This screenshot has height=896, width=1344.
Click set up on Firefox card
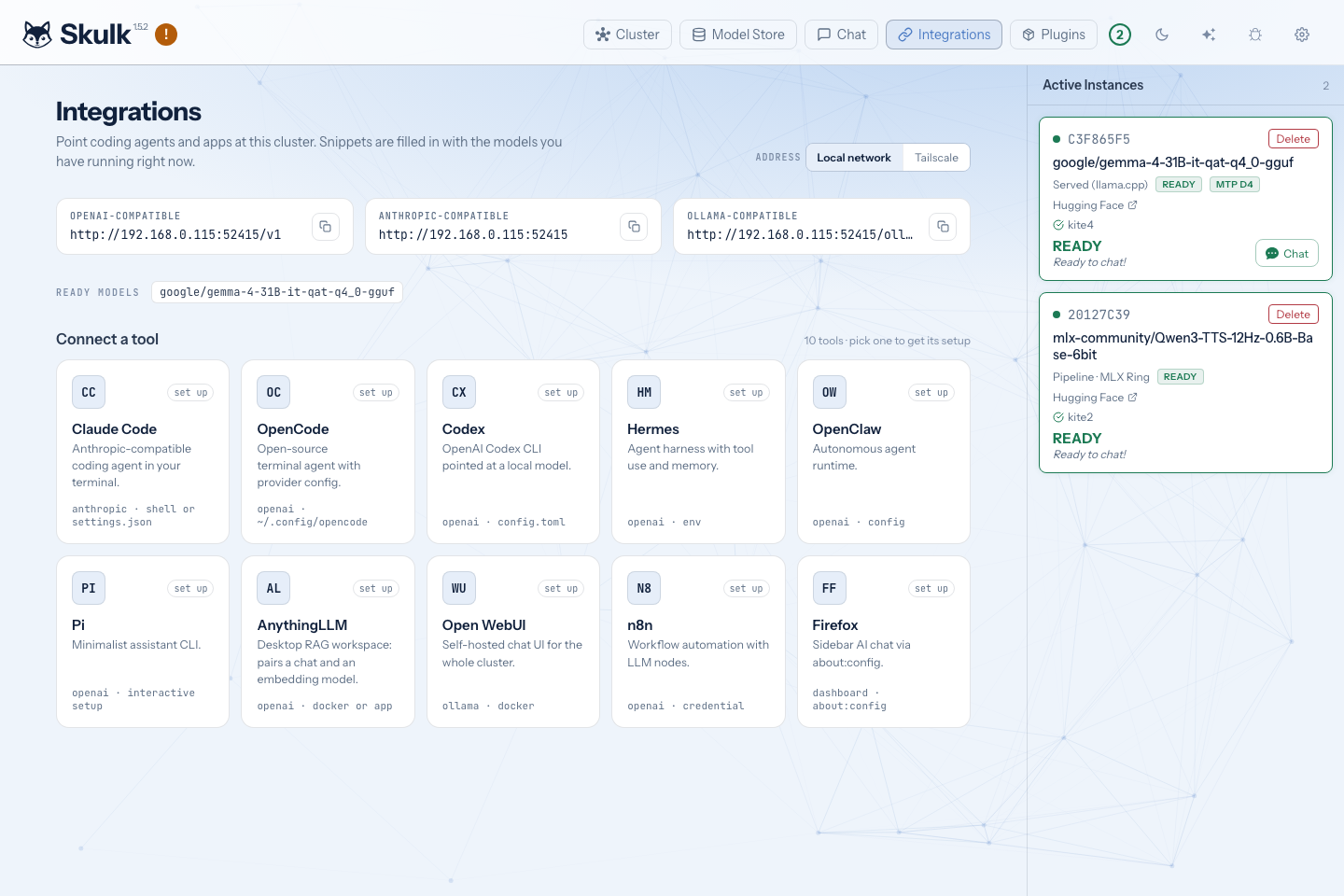931,589
